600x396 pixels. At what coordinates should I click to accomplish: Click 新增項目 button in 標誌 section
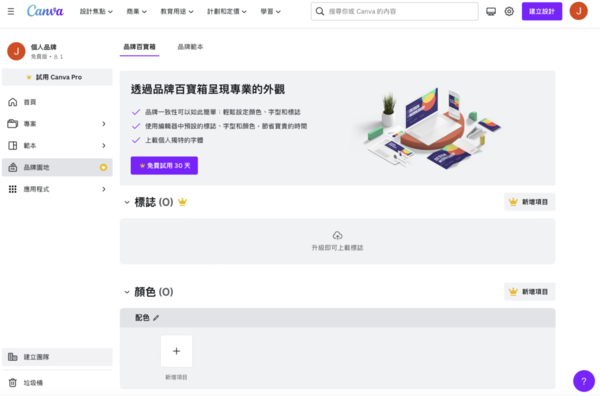point(530,202)
